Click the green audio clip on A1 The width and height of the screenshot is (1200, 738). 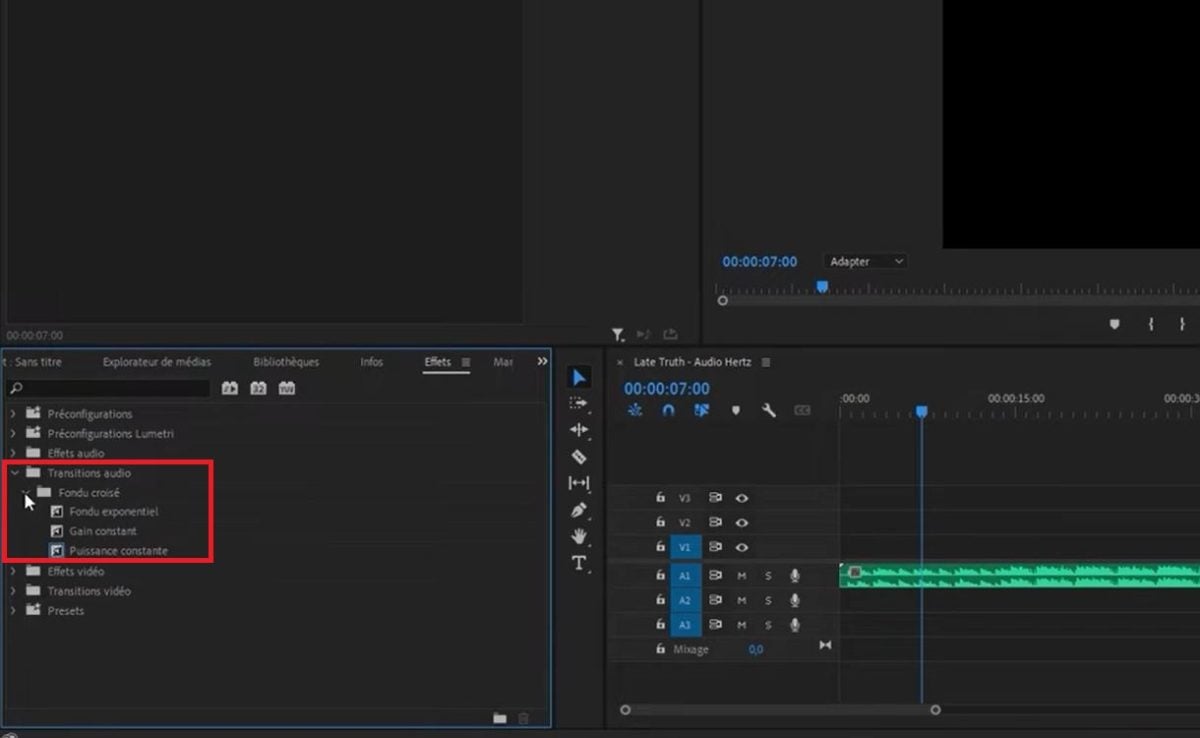pos(1020,576)
